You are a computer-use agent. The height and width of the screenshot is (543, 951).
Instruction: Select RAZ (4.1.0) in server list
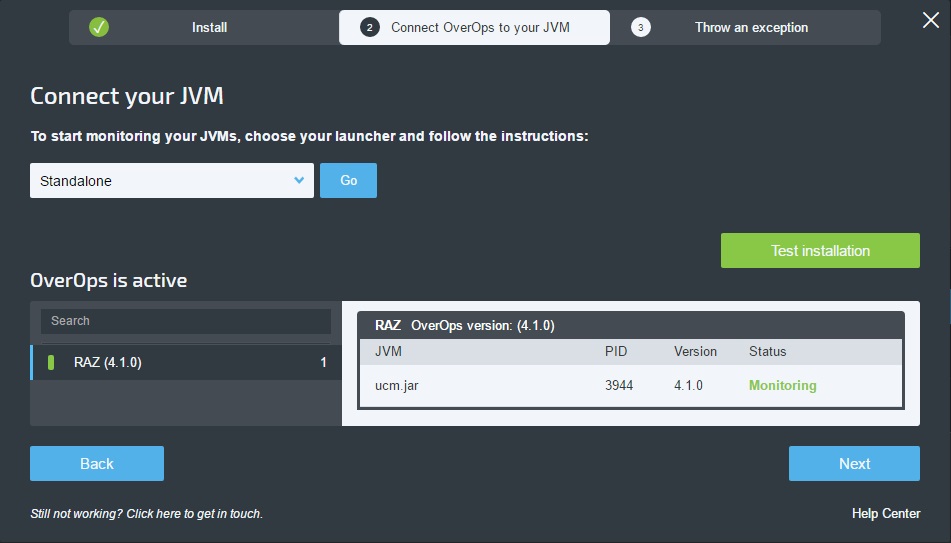coord(186,362)
